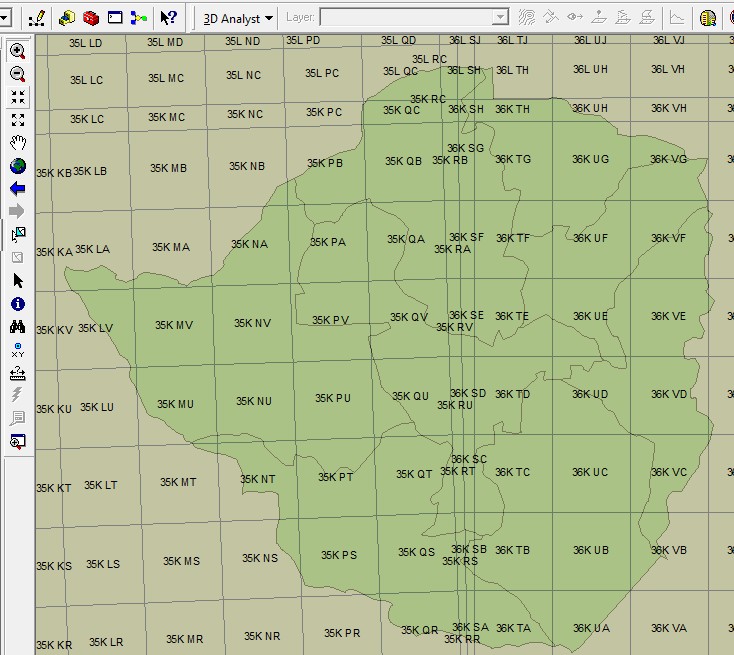
Task: Show the red ArcToolbox window
Action: coord(91,18)
